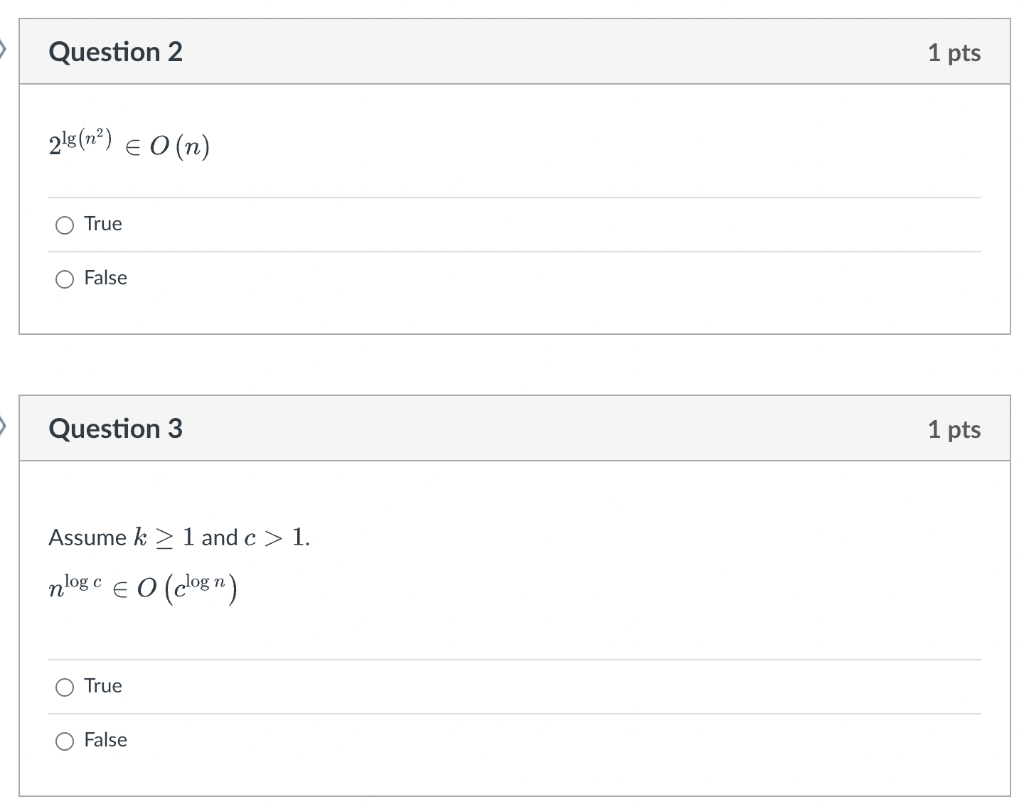1024x809 pixels.
Task: Click the 1 pts label on Question 3
Action: click(955, 429)
